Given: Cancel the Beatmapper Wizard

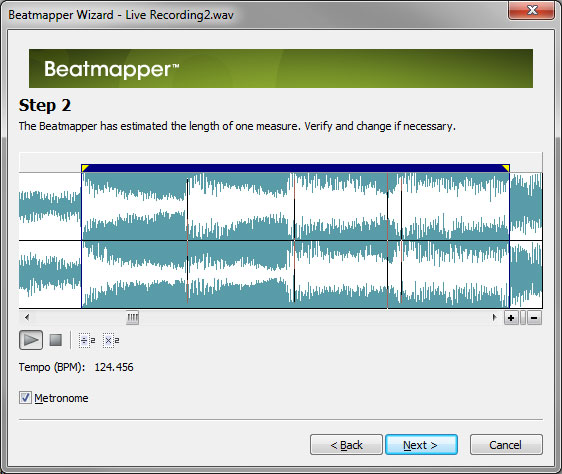Looking at the screenshot, I should [x=506, y=445].
